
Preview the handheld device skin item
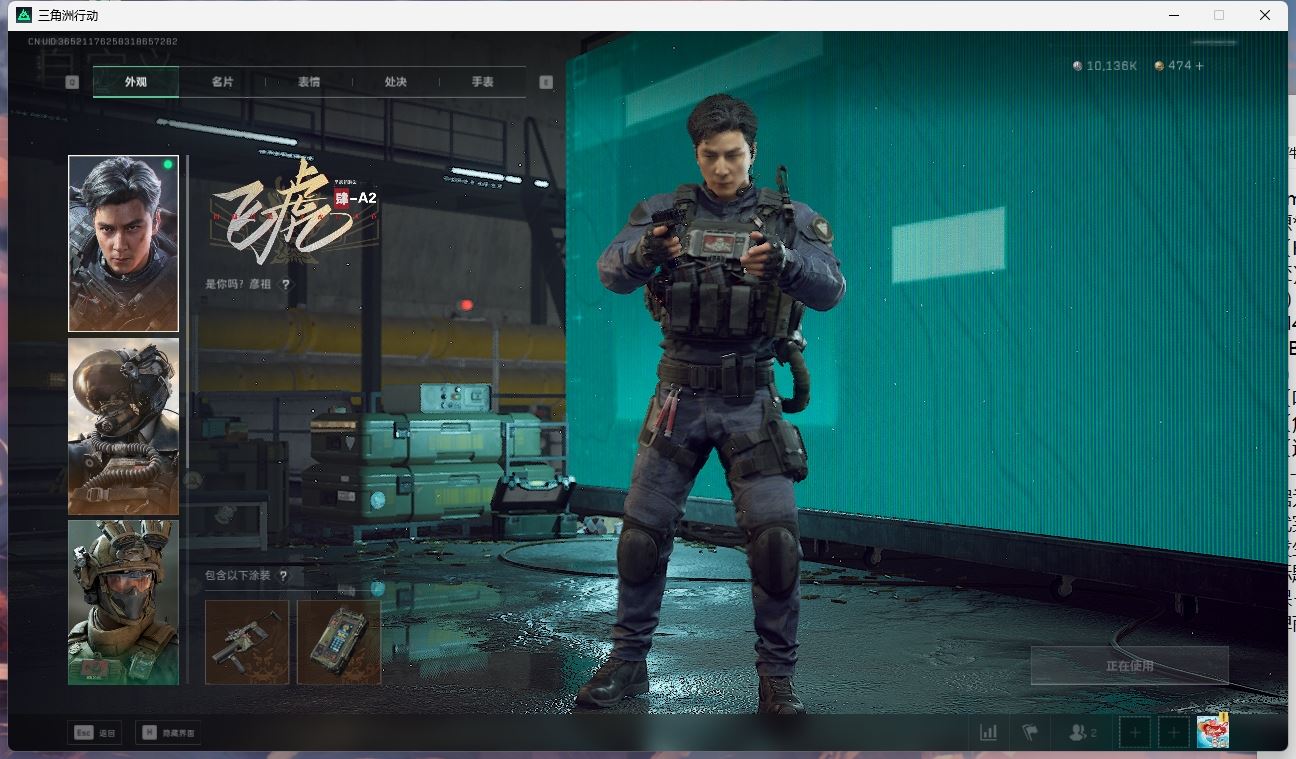click(x=339, y=642)
